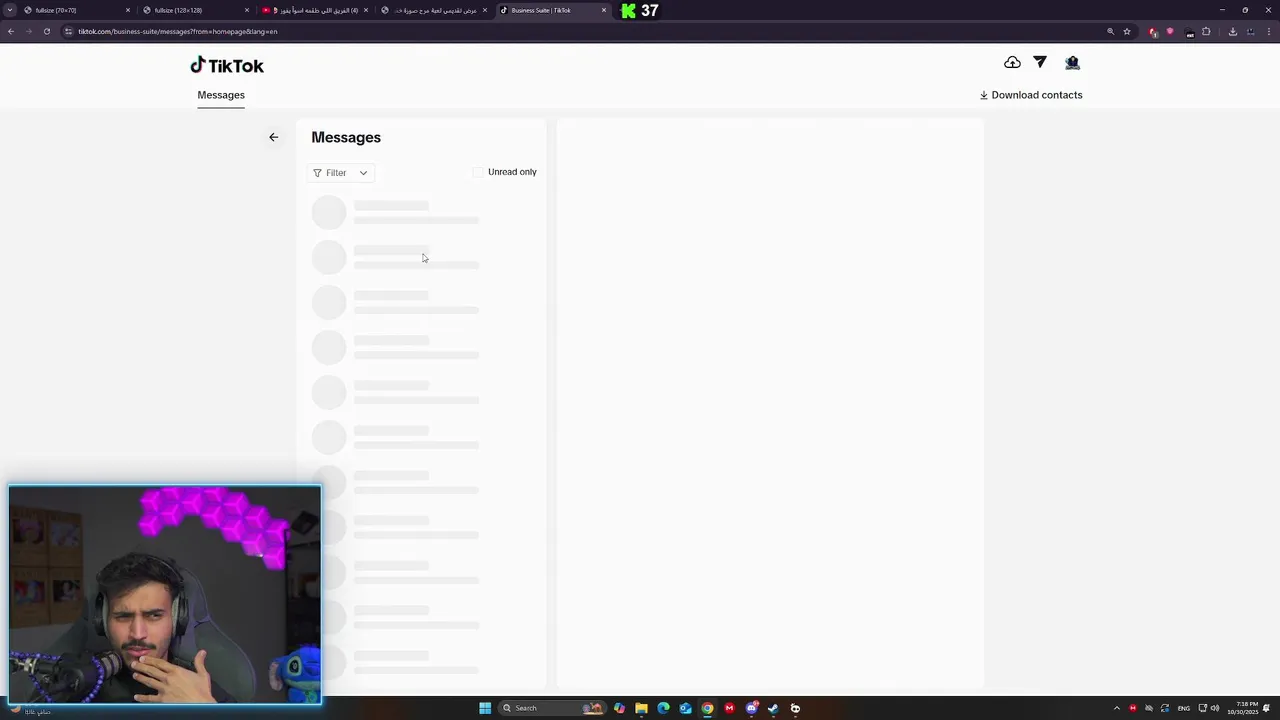Reload the page
This screenshot has height=720, width=1280.
46,31
